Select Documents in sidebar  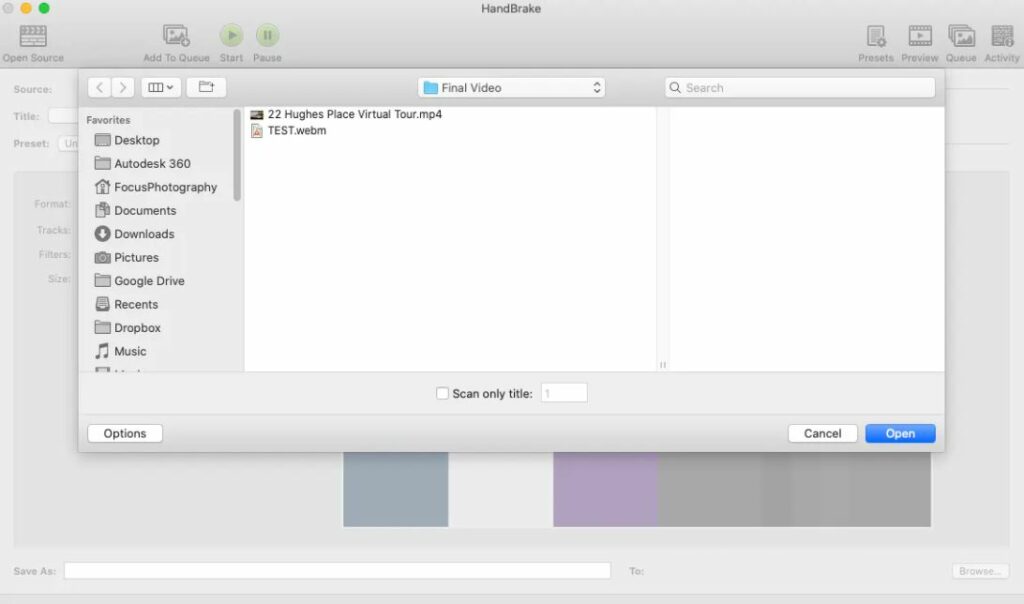(135, 211)
